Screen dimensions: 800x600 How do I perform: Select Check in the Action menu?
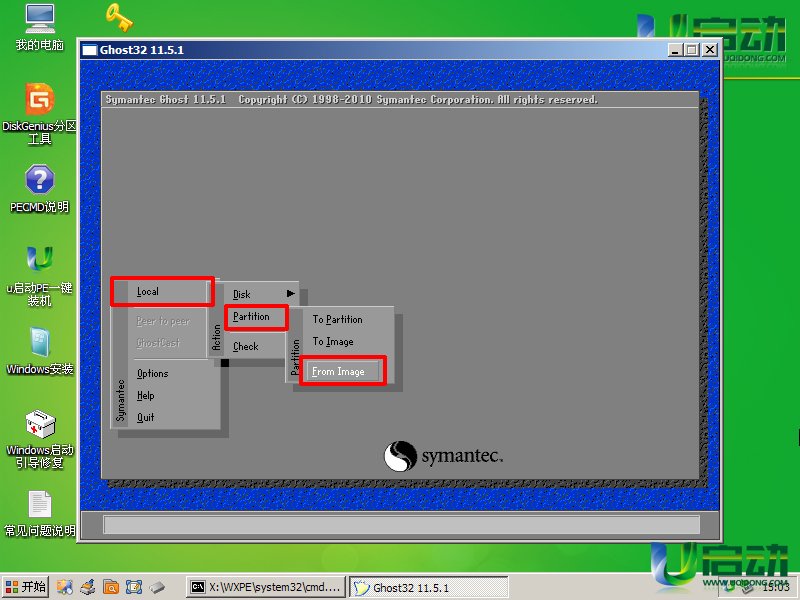pos(246,347)
